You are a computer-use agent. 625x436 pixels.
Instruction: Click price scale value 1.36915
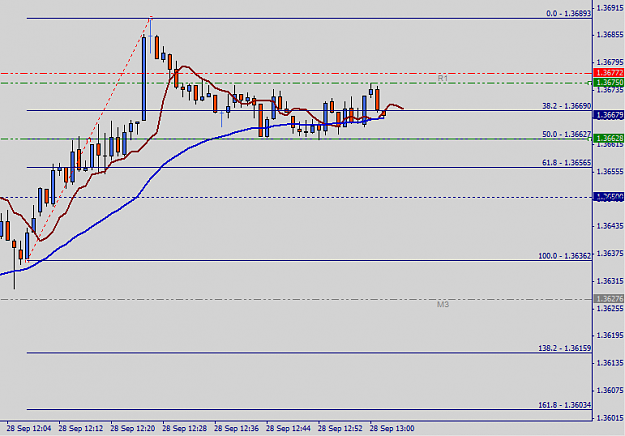(610, 8)
